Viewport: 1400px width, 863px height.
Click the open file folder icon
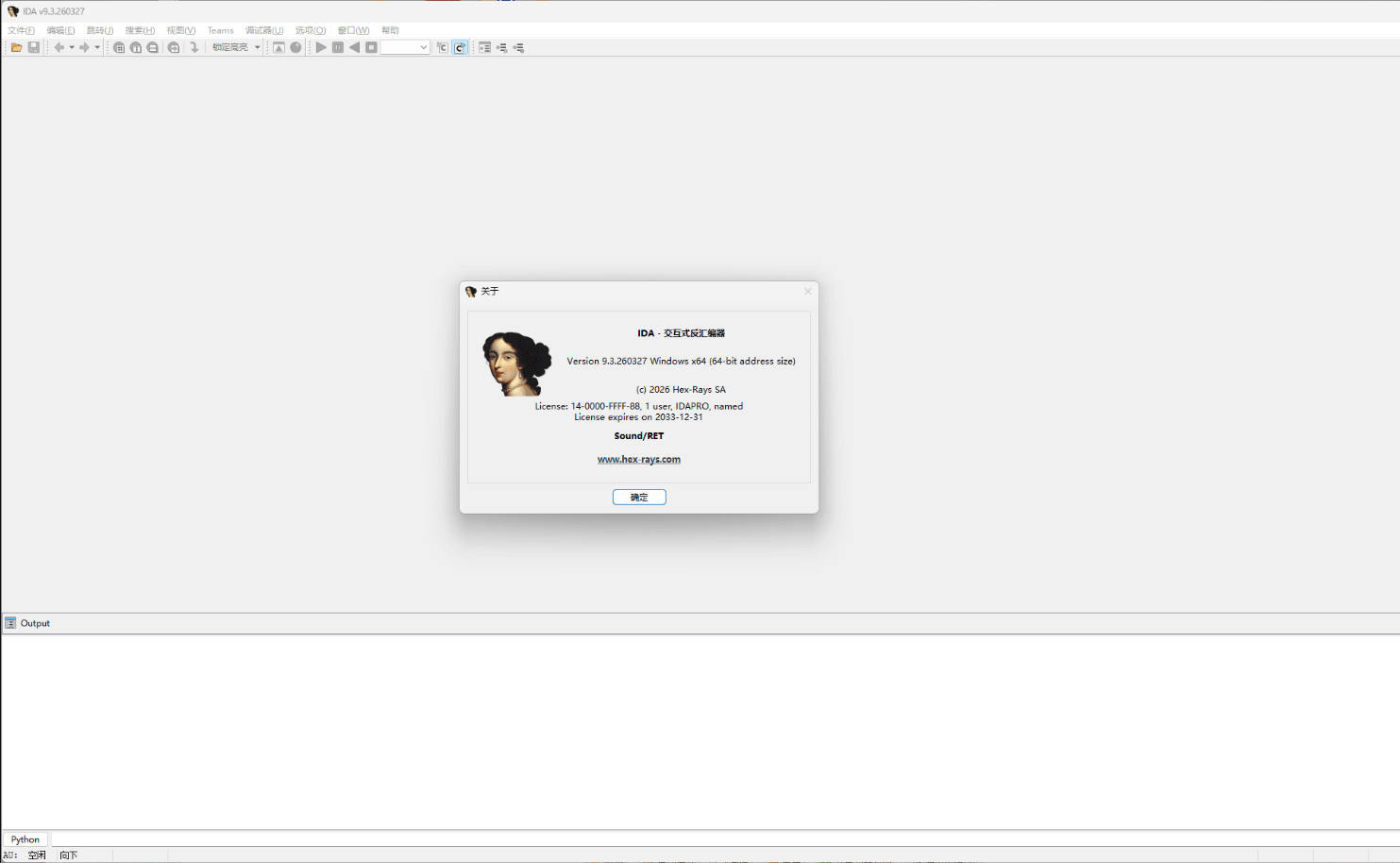click(x=16, y=47)
